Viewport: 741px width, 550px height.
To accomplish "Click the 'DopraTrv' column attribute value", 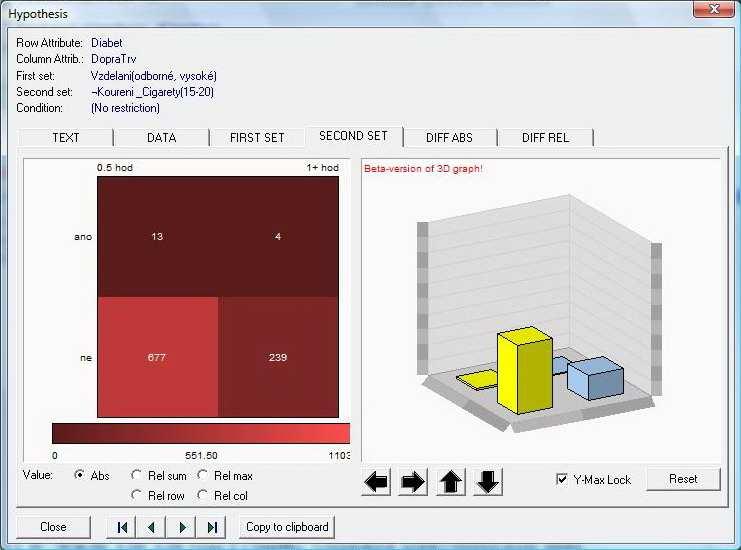I will pos(114,59).
